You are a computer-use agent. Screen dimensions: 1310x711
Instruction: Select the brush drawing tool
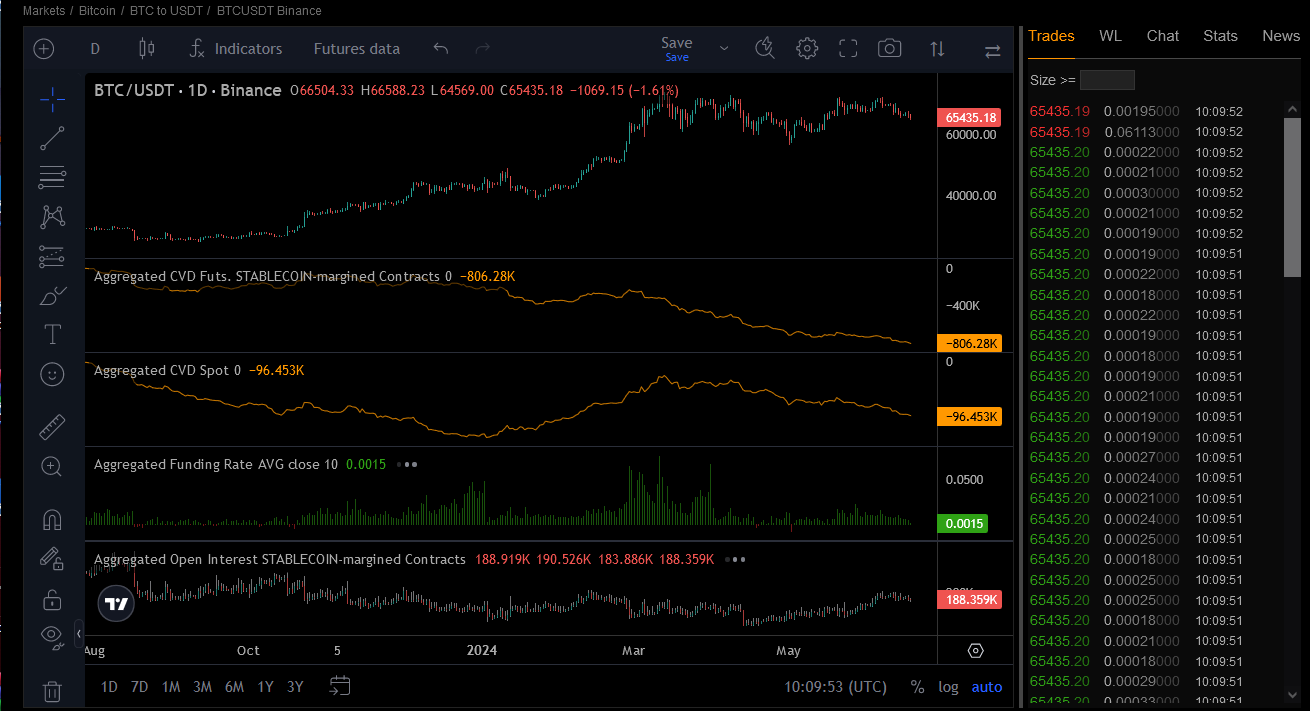(x=52, y=296)
